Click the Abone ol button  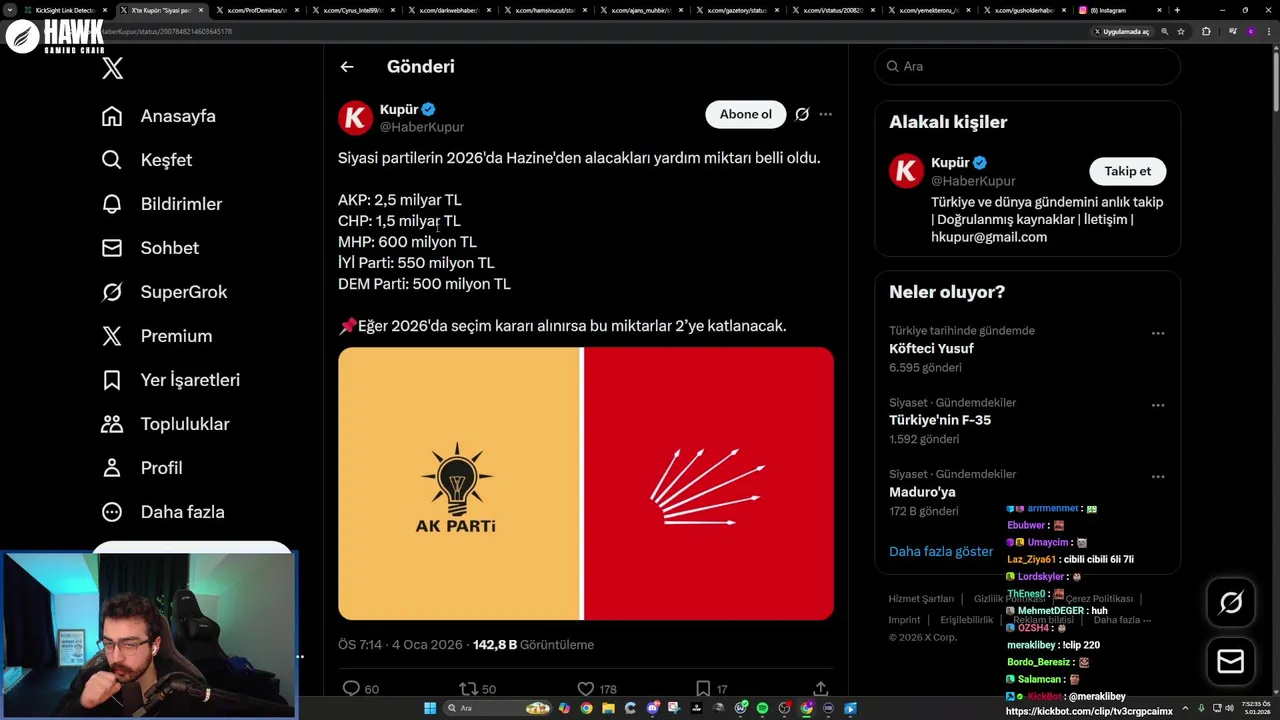tap(746, 114)
